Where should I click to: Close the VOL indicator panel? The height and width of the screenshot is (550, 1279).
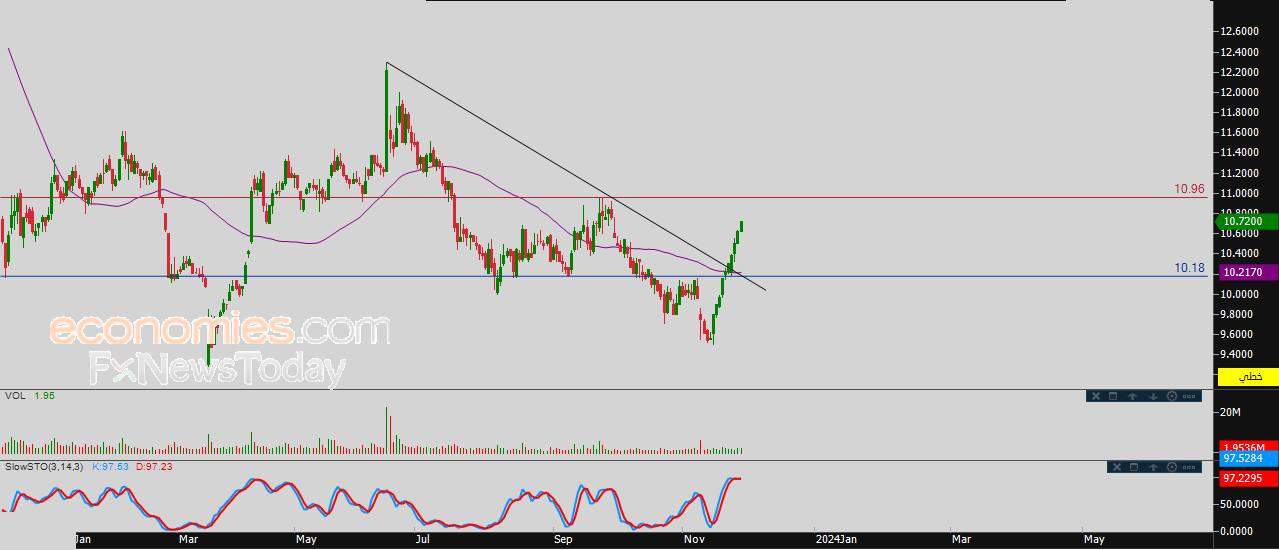(1096, 396)
